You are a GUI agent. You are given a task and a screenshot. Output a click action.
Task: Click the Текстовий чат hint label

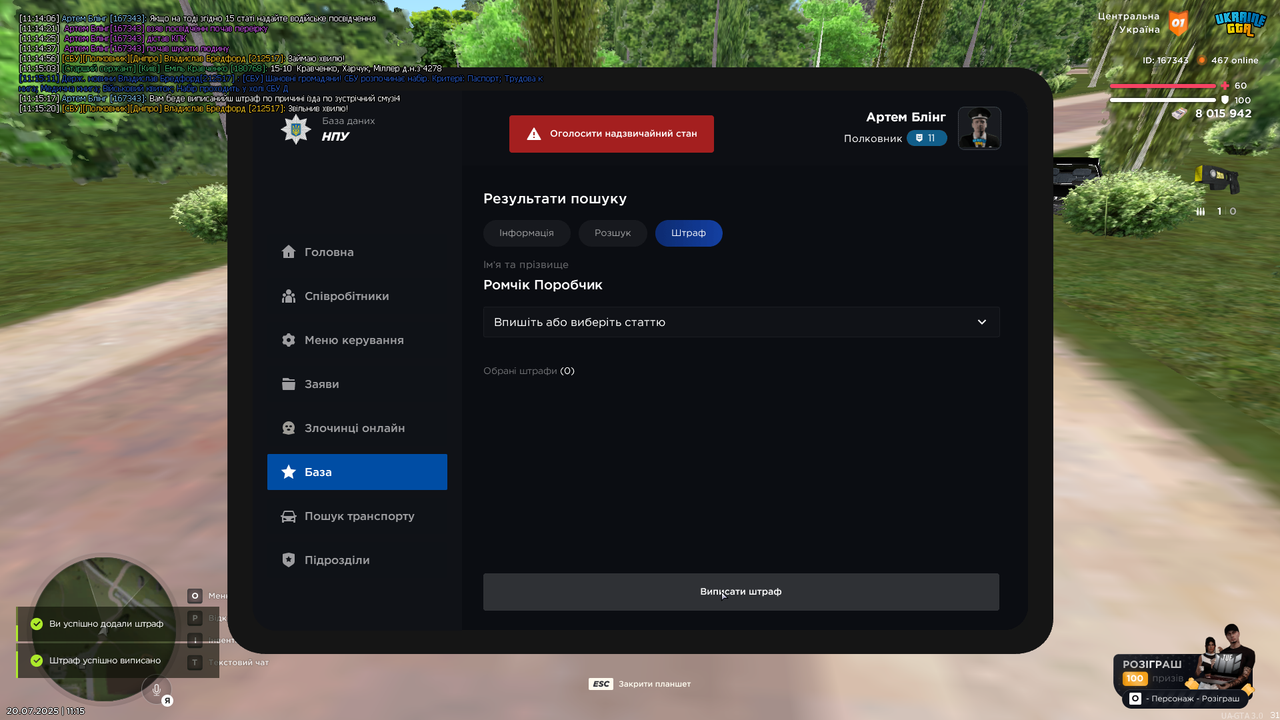[239, 662]
